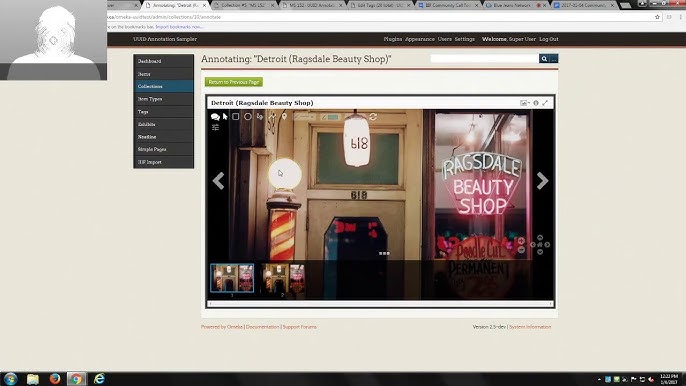The image size is (686, 386).
Task: Toggle fullscreen in the viewer
Action: click(545, 103)
